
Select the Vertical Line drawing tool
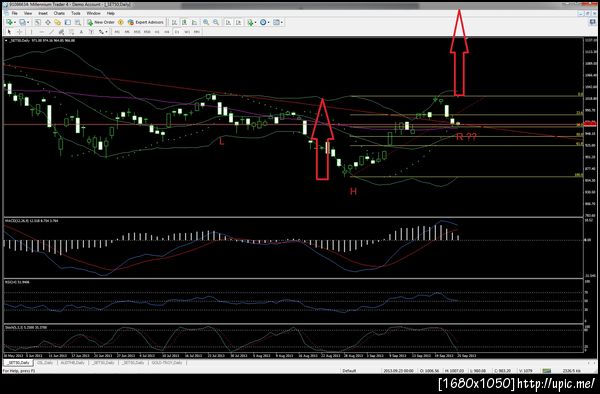point(31,32)
